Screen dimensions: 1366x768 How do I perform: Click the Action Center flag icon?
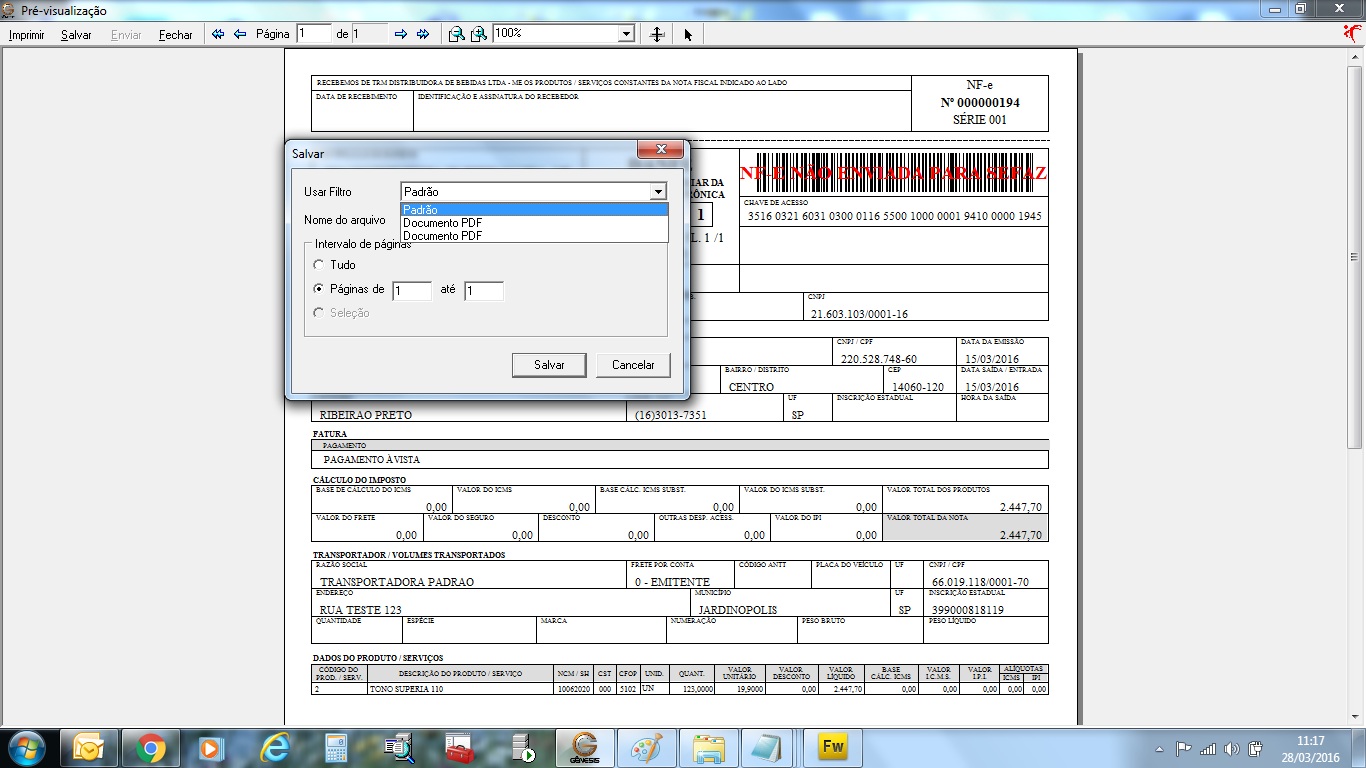[1183, 748]
